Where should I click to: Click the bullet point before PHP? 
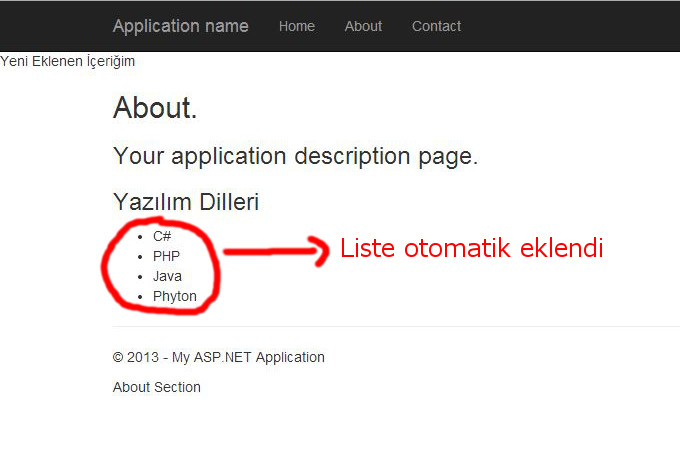tap(140, 257)
